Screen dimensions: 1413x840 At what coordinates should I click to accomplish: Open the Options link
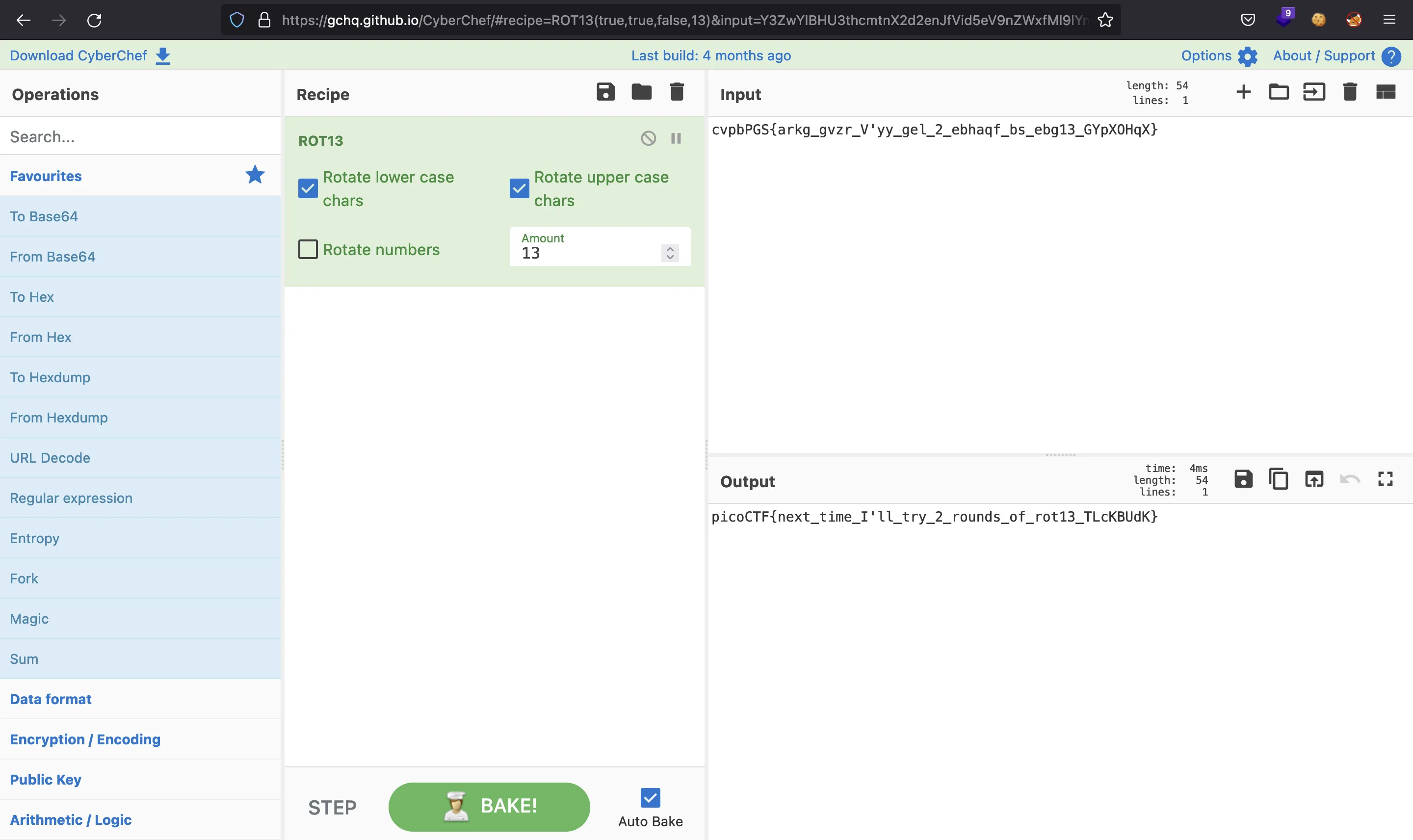pyautogui.click(x=1206, y=55)
